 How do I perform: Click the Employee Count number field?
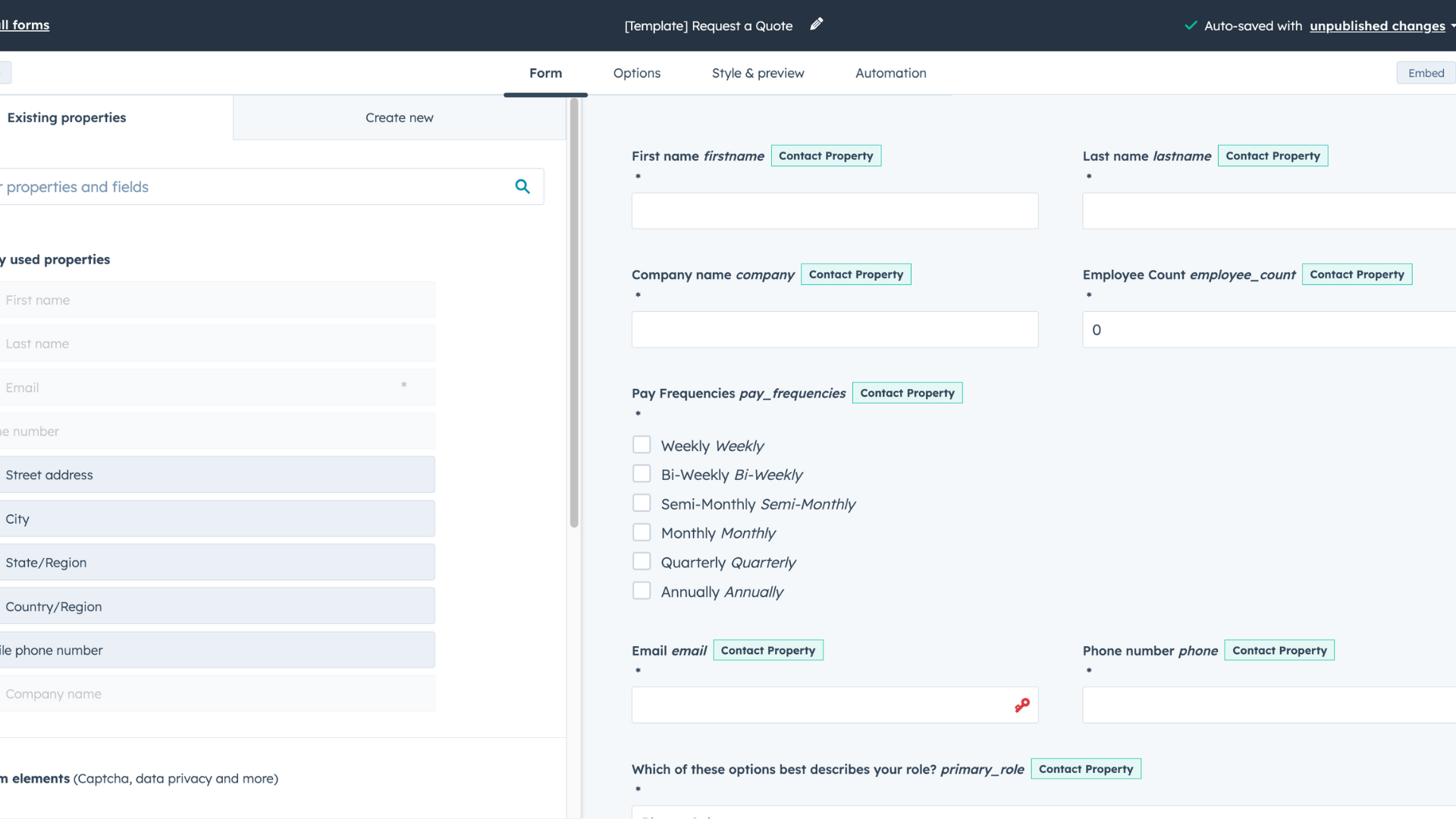(1268, 330)
